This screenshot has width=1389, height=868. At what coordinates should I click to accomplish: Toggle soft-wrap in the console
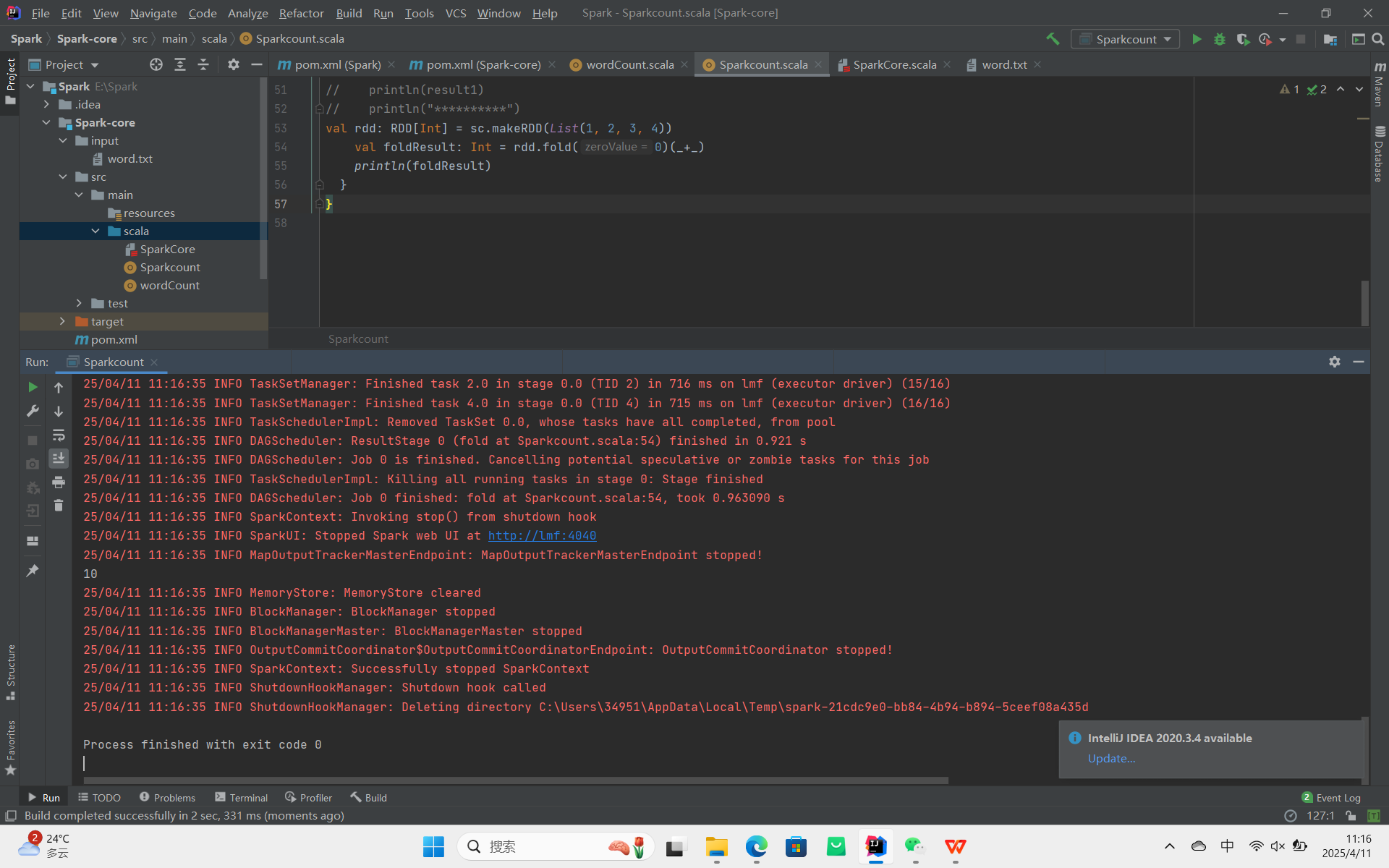(59, 435)
